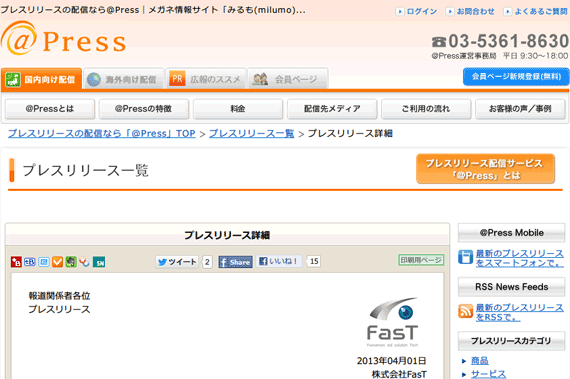
Task: Open the 配信先メディア menu item
Action: pos(332,109)
